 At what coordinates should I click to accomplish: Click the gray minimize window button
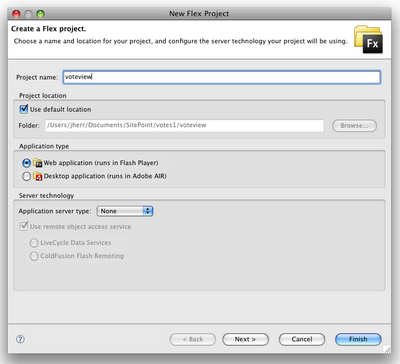pos(28,14)
